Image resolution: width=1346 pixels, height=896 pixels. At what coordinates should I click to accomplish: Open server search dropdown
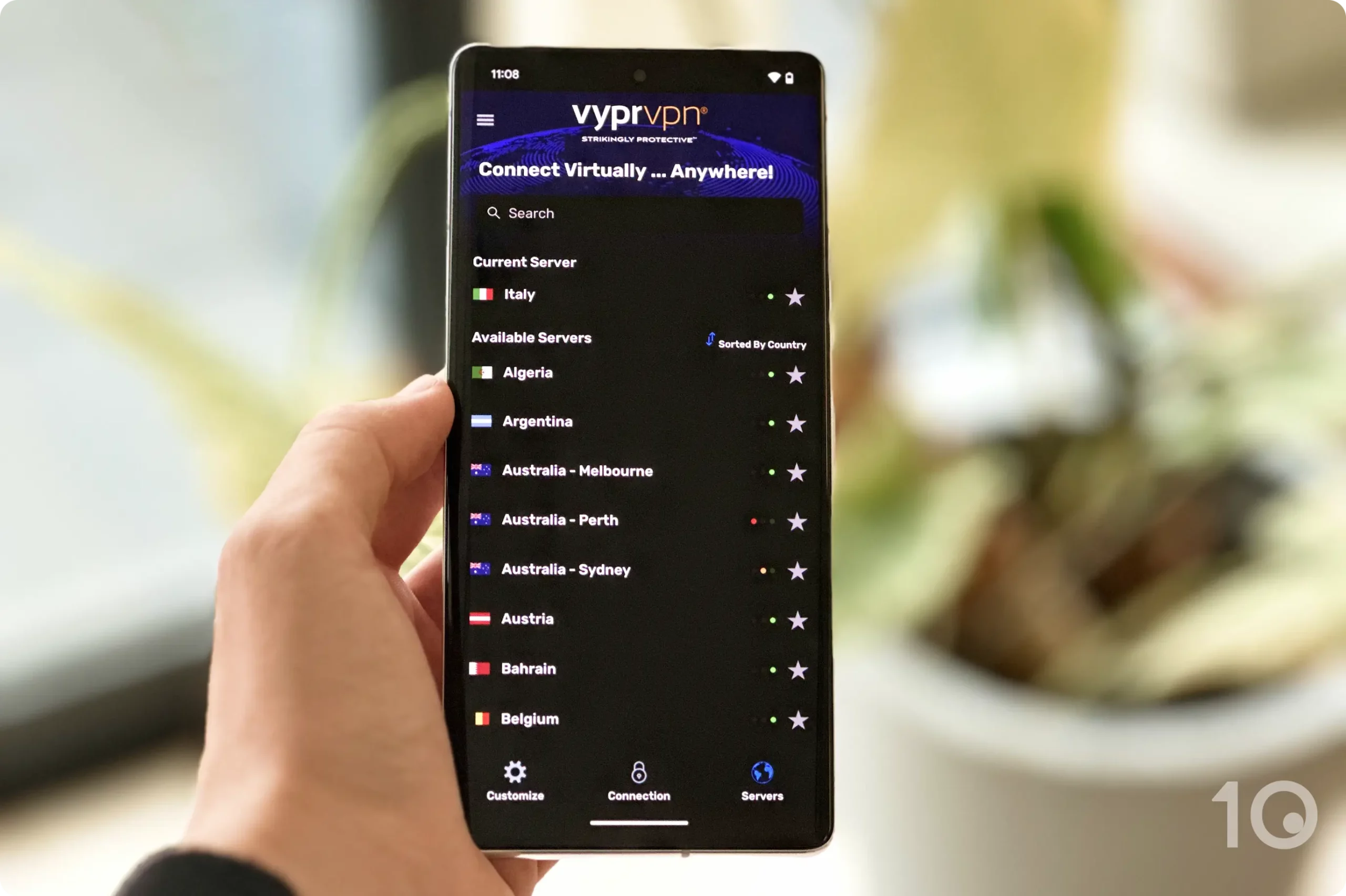[639, 213]
